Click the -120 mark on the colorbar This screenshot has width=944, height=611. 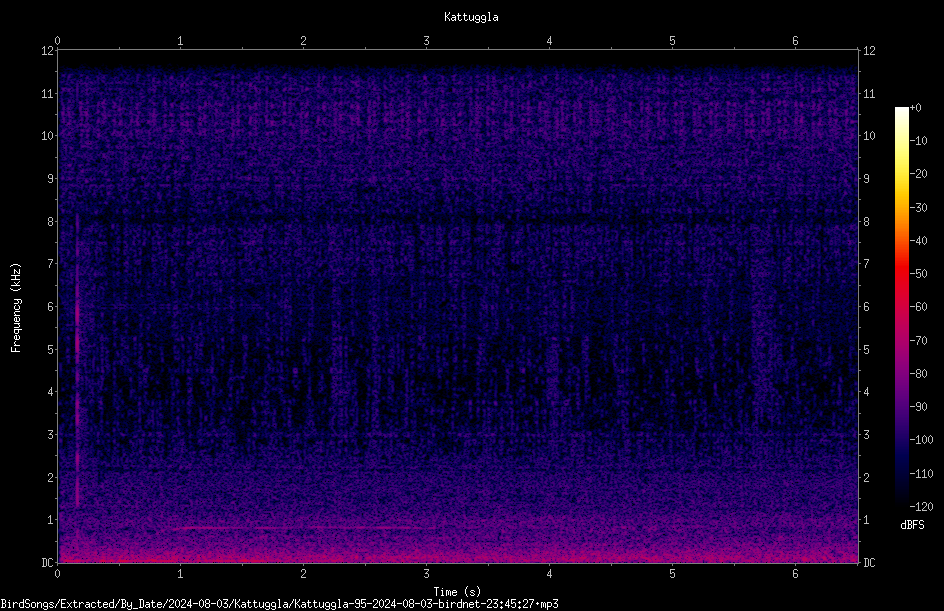pyautogui.click(x=921, y=506)
